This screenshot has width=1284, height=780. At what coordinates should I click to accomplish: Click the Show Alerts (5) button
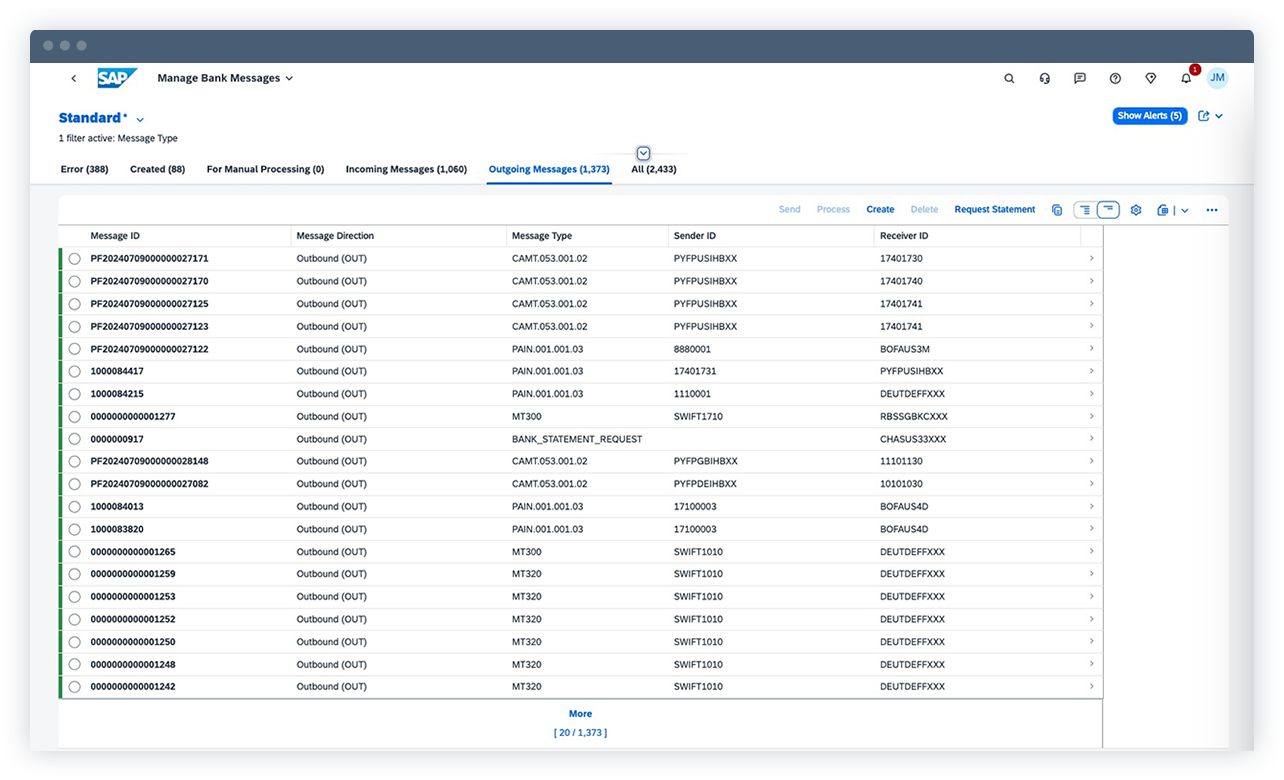point(1148,115)
